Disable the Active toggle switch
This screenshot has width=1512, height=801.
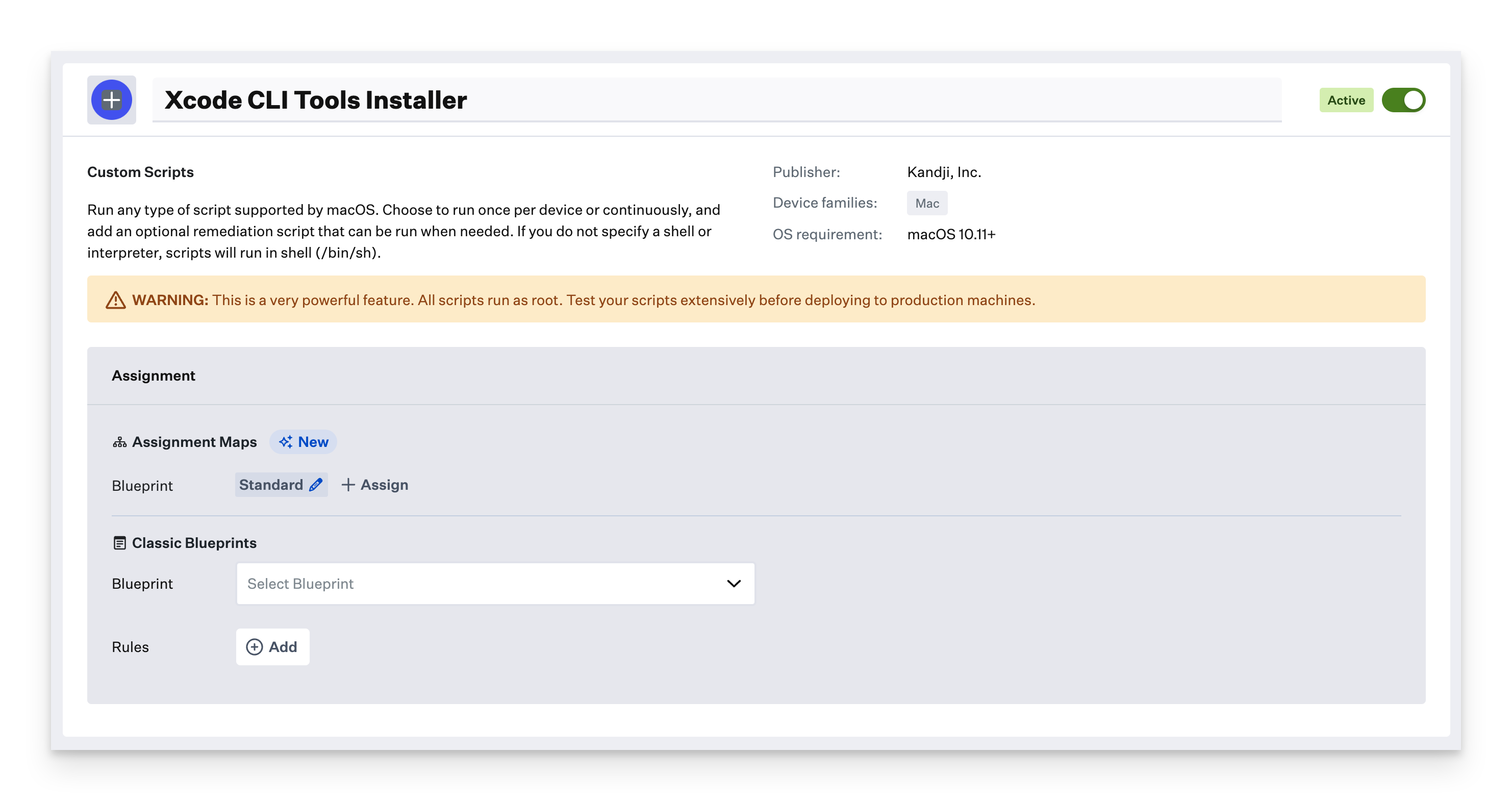[1403, 100]
